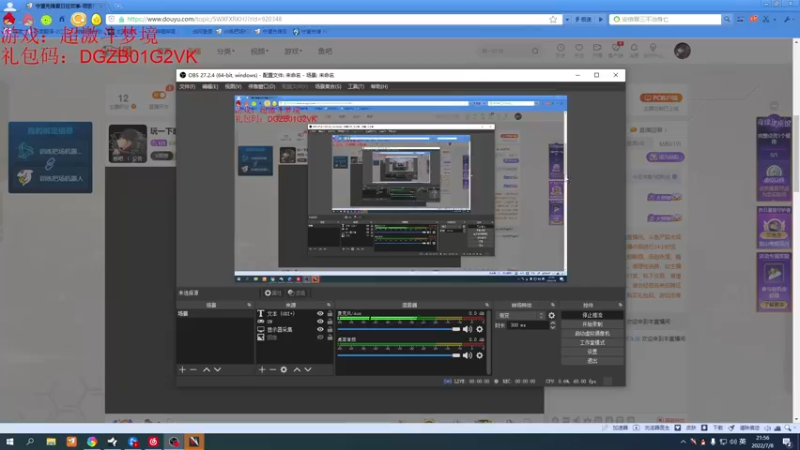
Task: Mute the microphone/Aux audio speaker icon
Action: [x=467, y=329]
